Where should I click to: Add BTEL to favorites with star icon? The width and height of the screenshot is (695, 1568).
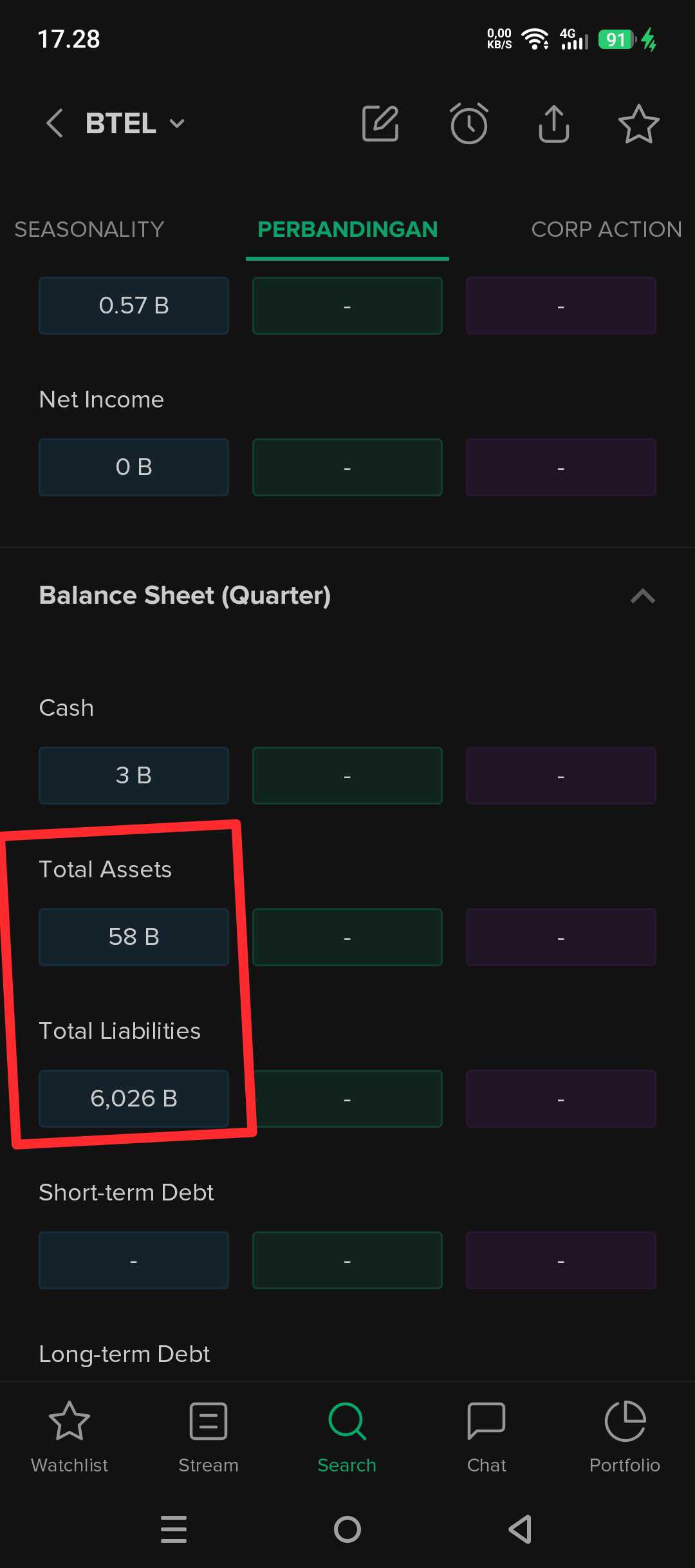pyautogui.click(x=638, y=123)
